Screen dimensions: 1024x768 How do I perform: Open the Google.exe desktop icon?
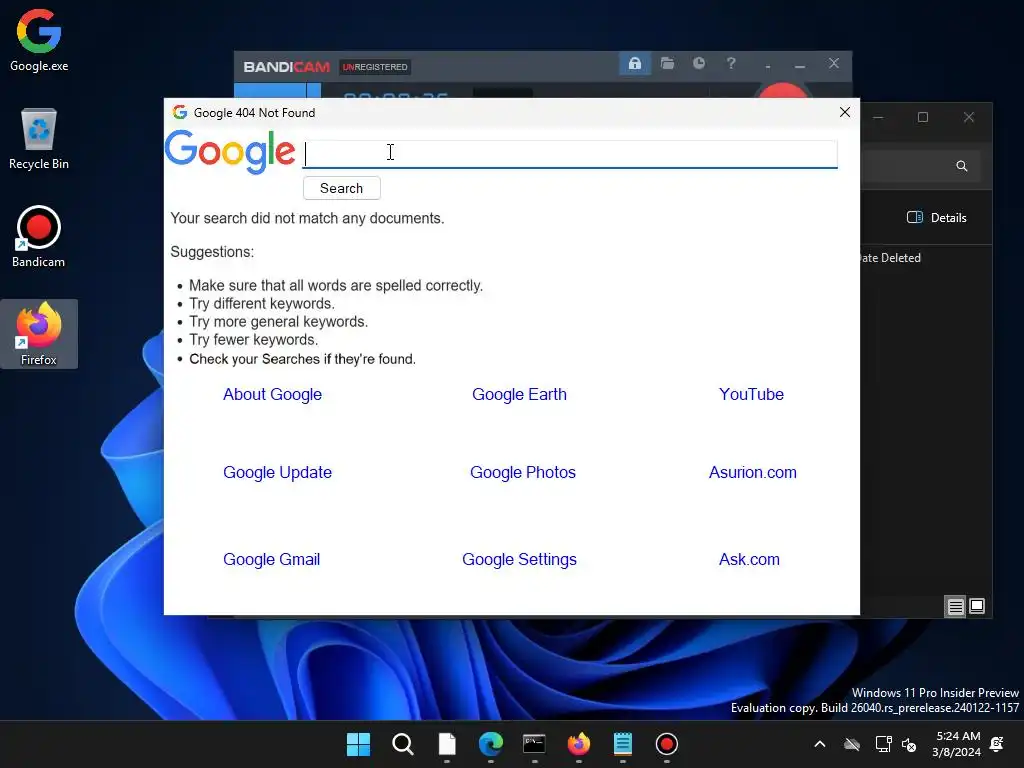point(39,40)
